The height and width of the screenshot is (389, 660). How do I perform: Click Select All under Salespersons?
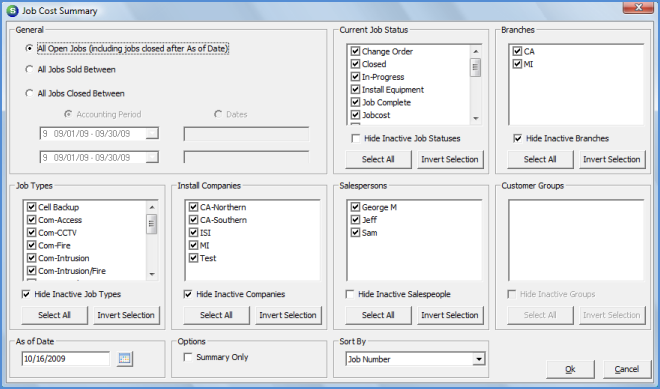(x=378, y=315)
